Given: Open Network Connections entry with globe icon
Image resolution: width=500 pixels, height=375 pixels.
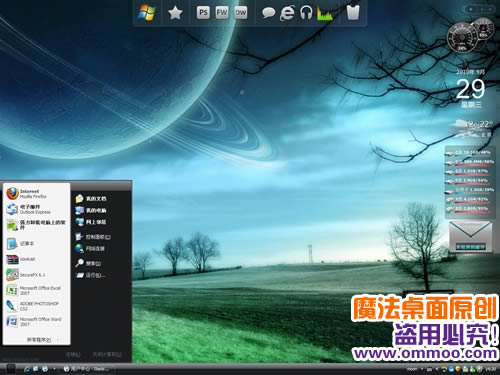Looking at the screenshot, I should (x=90, y=249).
